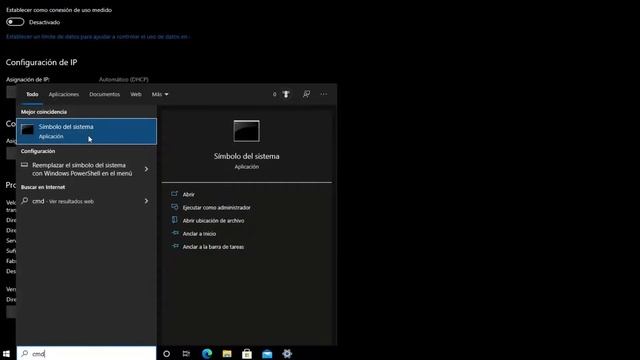Click the Configuración de IP heading

pos(41,62)
